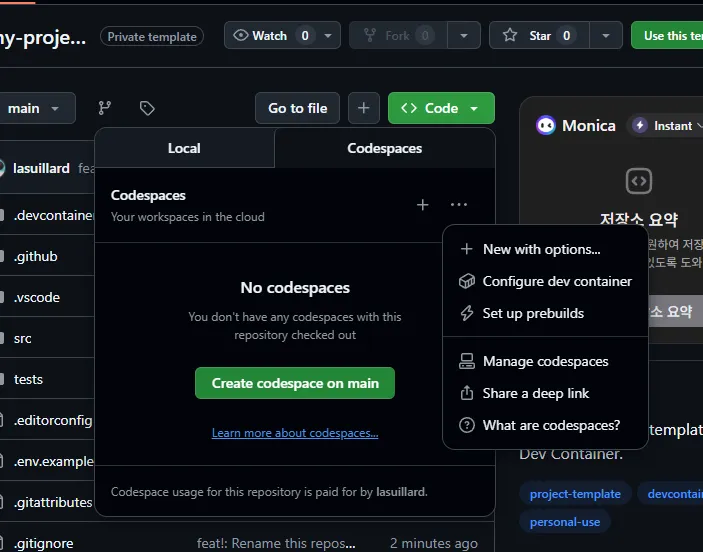The image size is (703, 552).
Task: Click the project-template topic tag
Action: point(575,494)
